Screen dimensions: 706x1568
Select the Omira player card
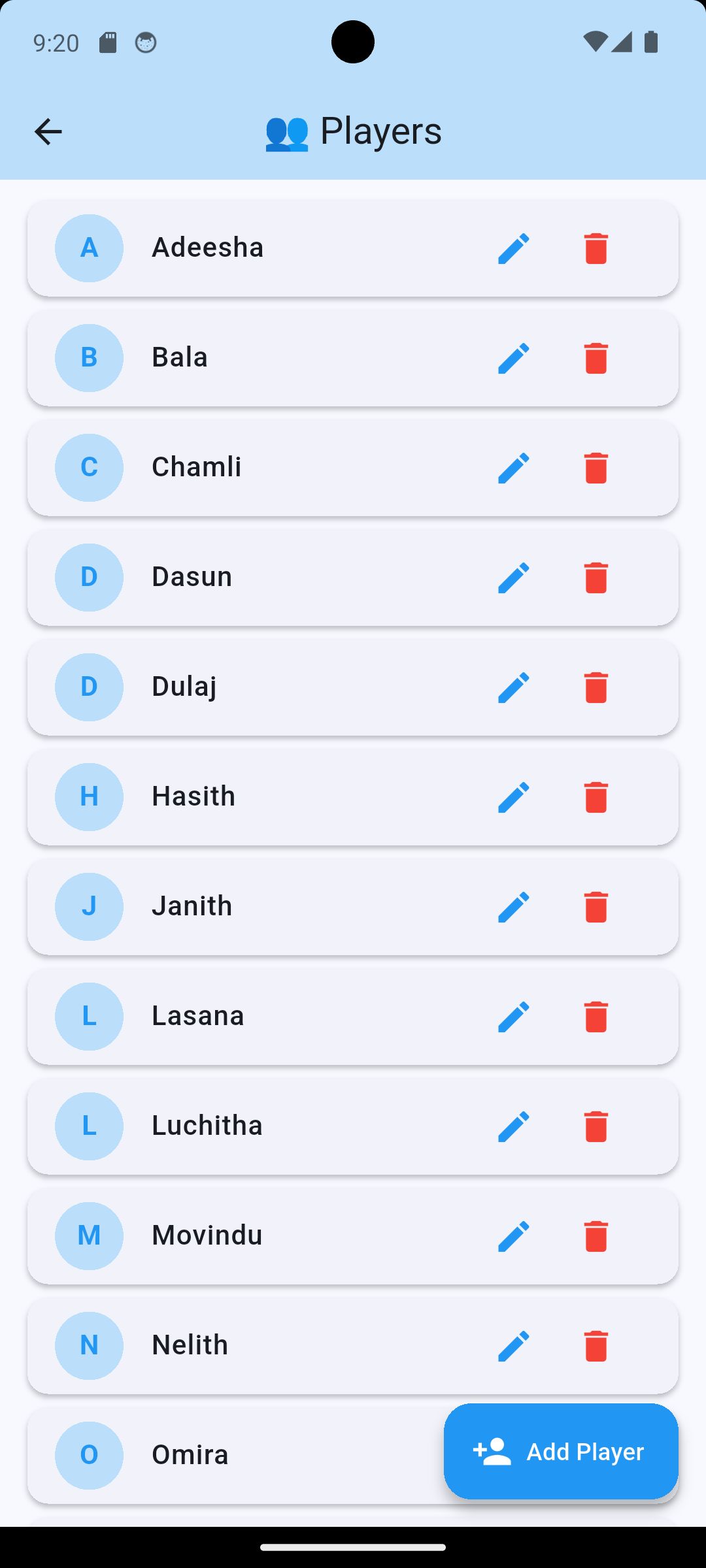click(261, 1456)
